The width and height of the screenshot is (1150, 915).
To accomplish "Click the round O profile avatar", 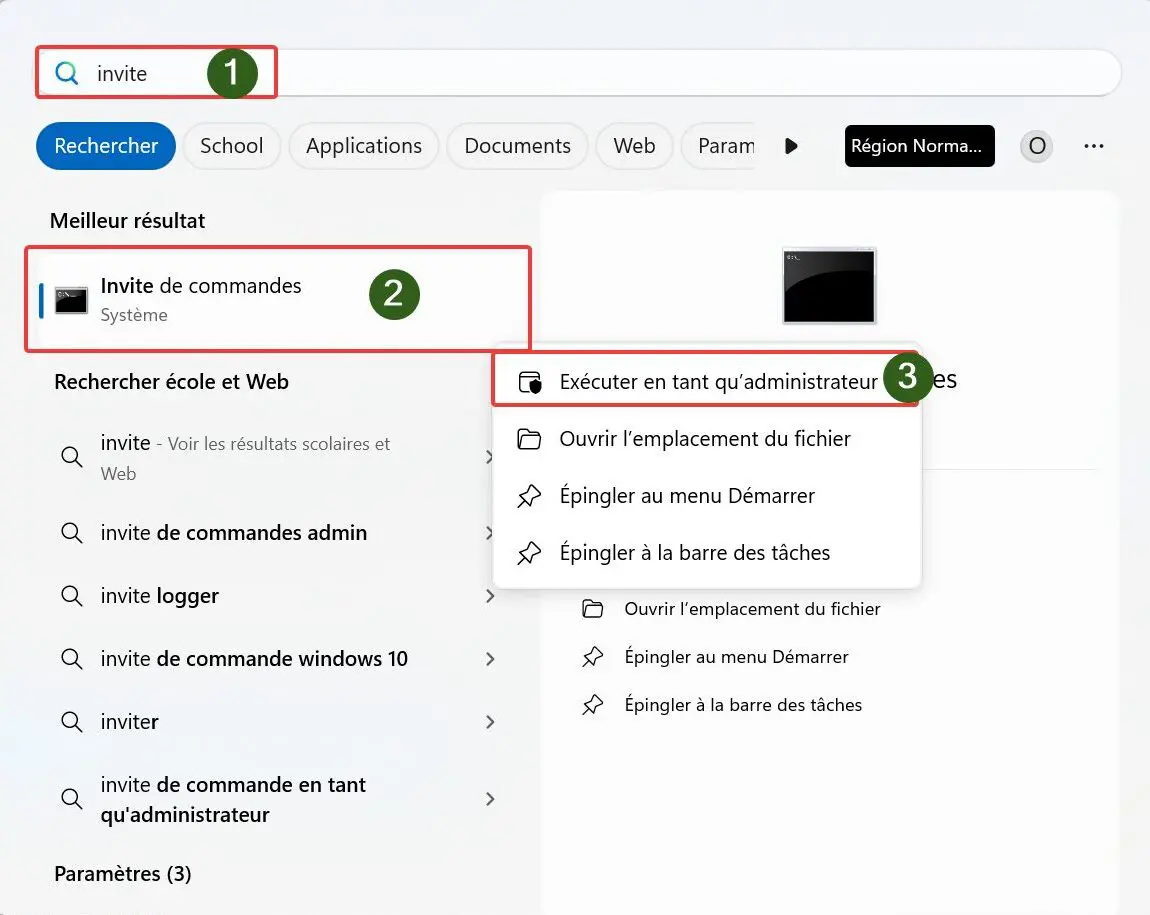I will click(x=1037, y=146).
